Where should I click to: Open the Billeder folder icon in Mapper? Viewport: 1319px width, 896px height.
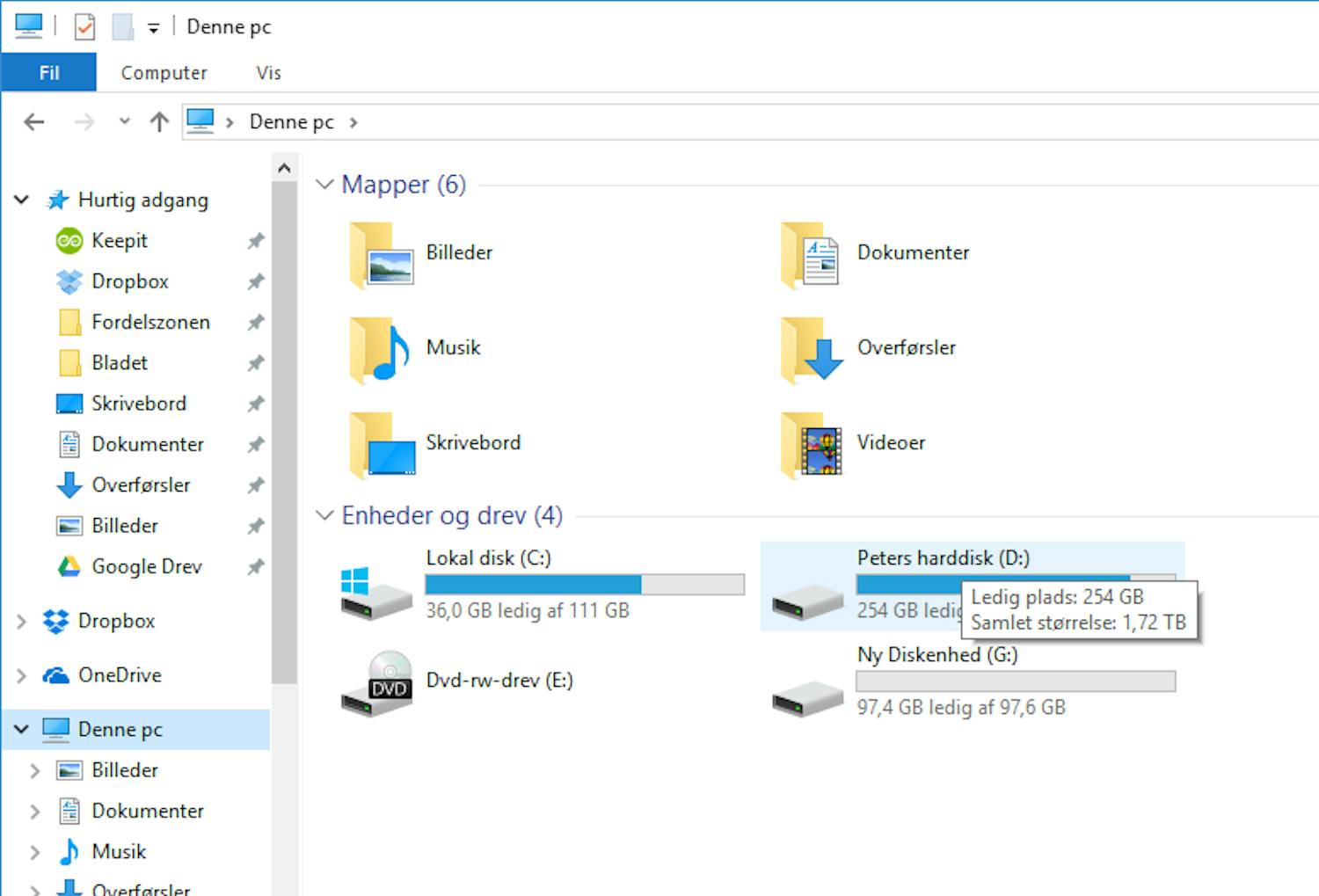click(x=382, y=255)
